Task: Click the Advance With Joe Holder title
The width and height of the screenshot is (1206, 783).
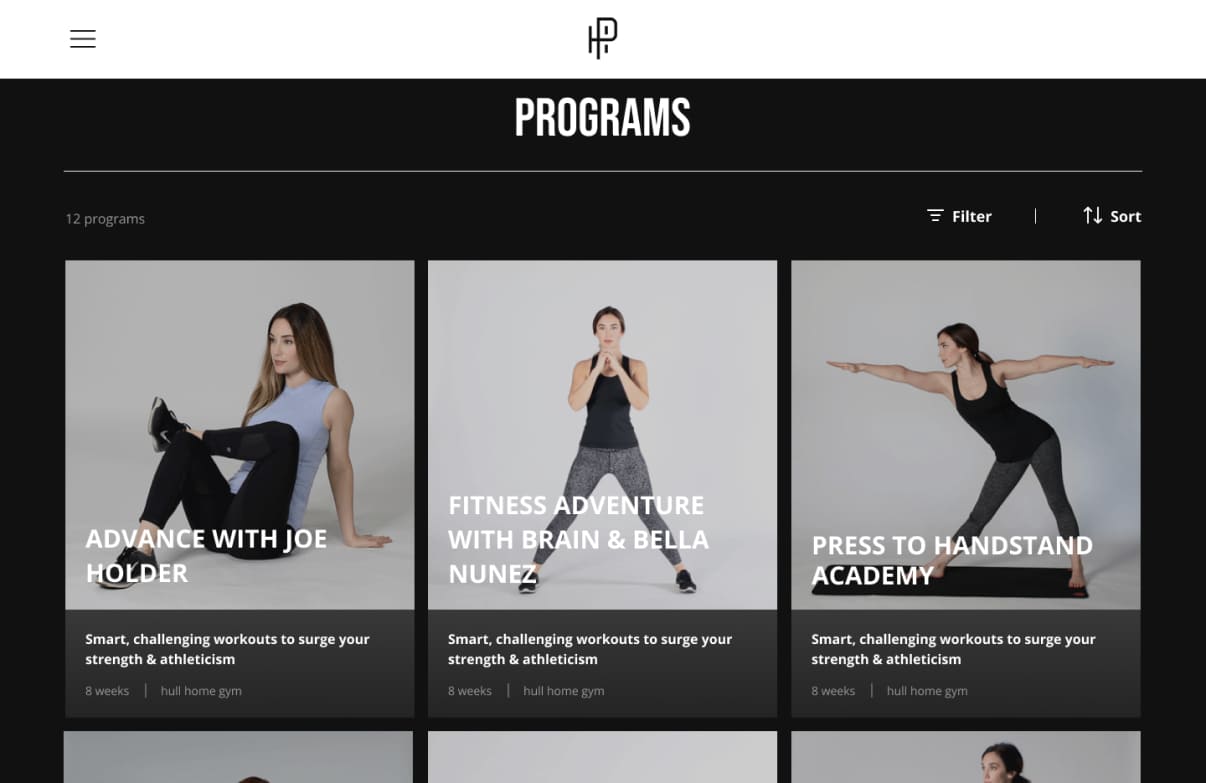Action: click(x=206, y=555)
